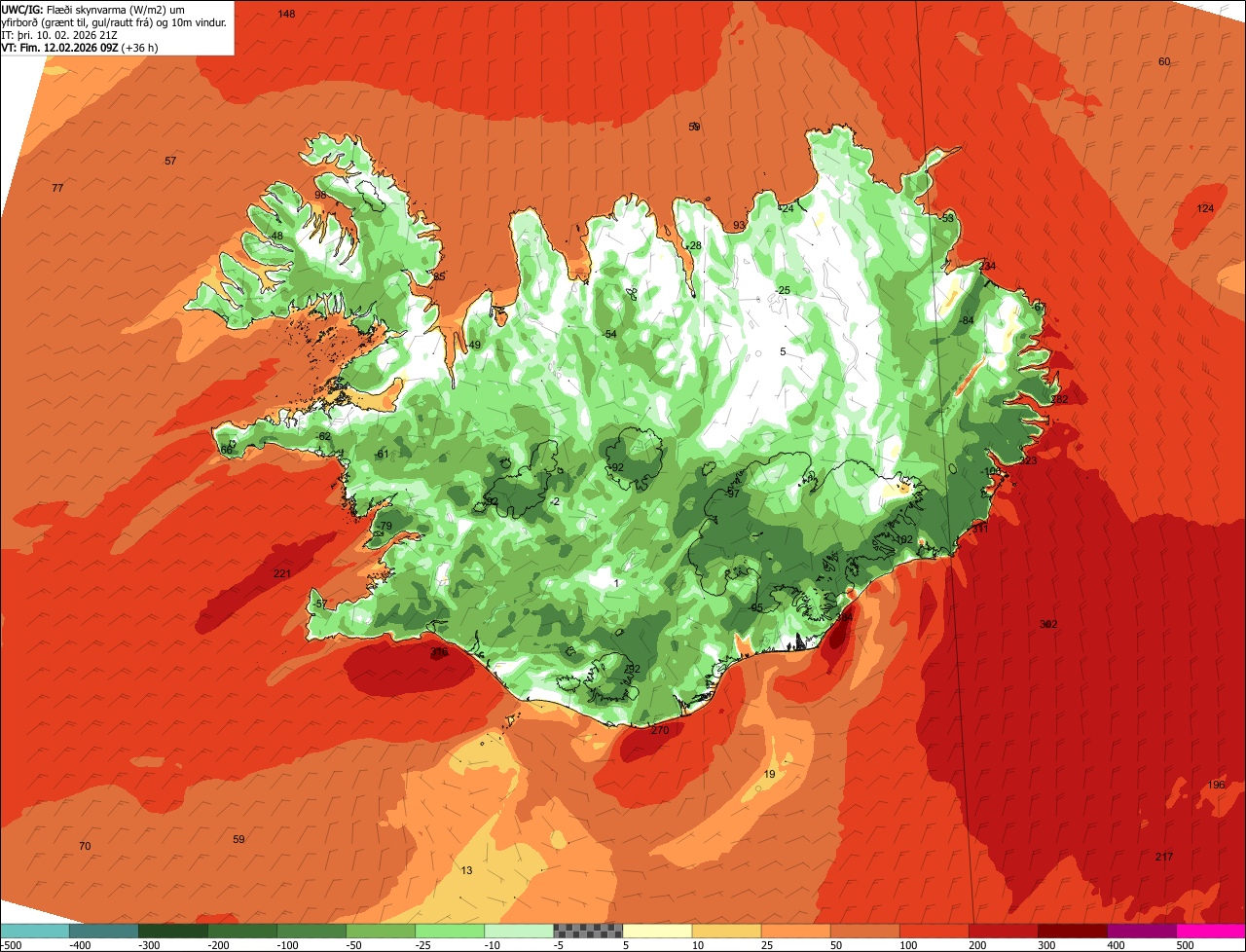Screen dimensions: 1246x952
Task: Select the 'IT: þri. 10. 02. 2026 21Z' line
Action: (60, 34)
